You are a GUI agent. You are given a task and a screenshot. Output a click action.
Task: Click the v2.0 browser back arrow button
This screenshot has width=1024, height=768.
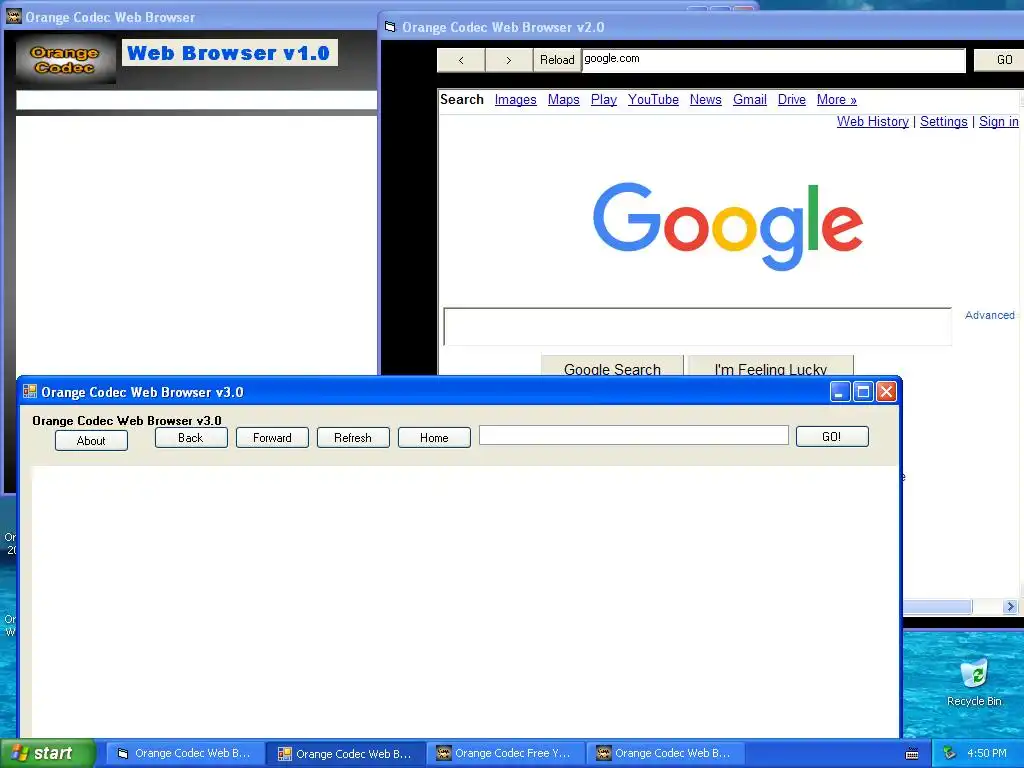point(461,60)
